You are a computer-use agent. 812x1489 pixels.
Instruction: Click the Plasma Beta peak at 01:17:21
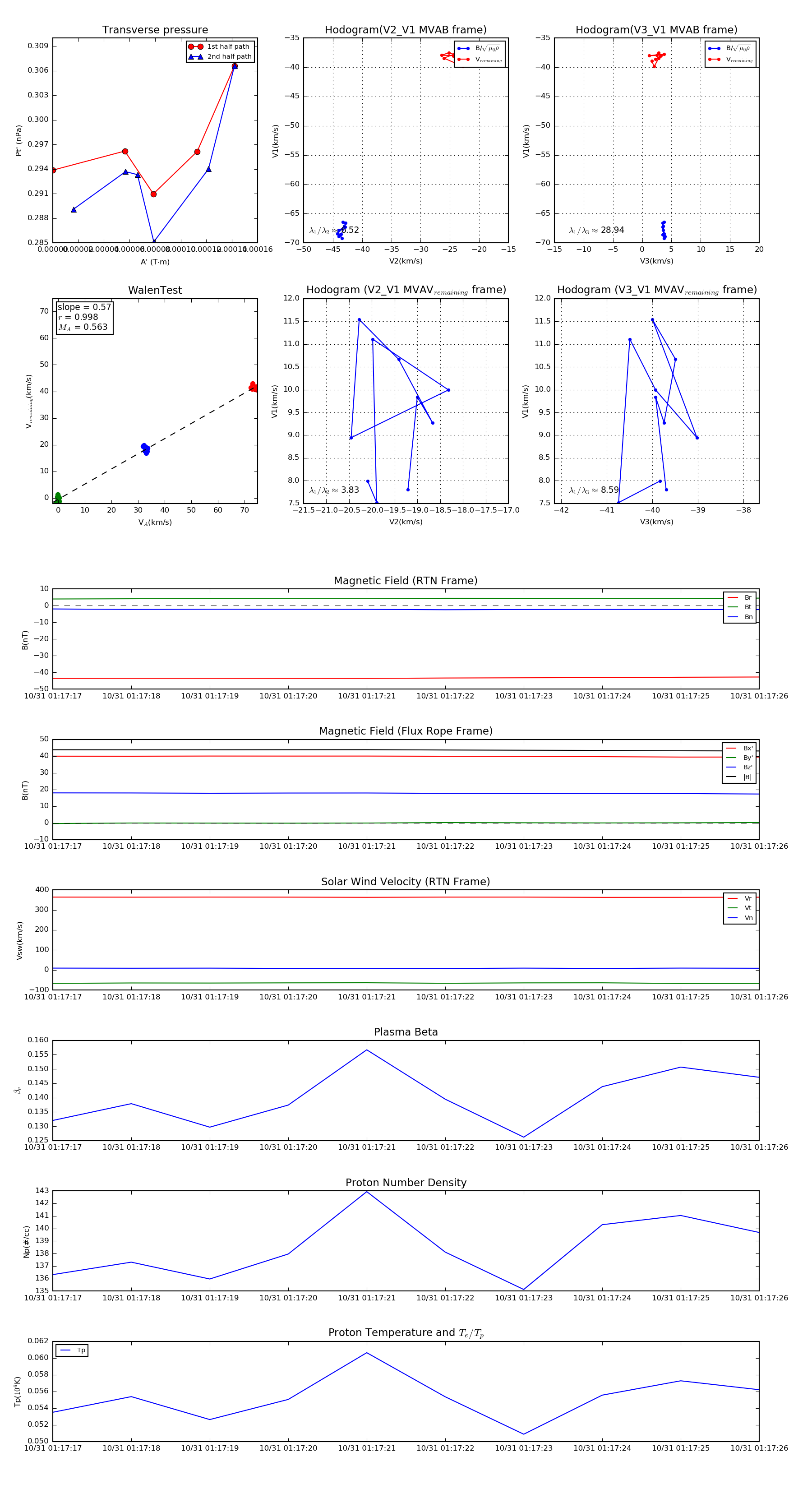click(x=366, y=1050)
